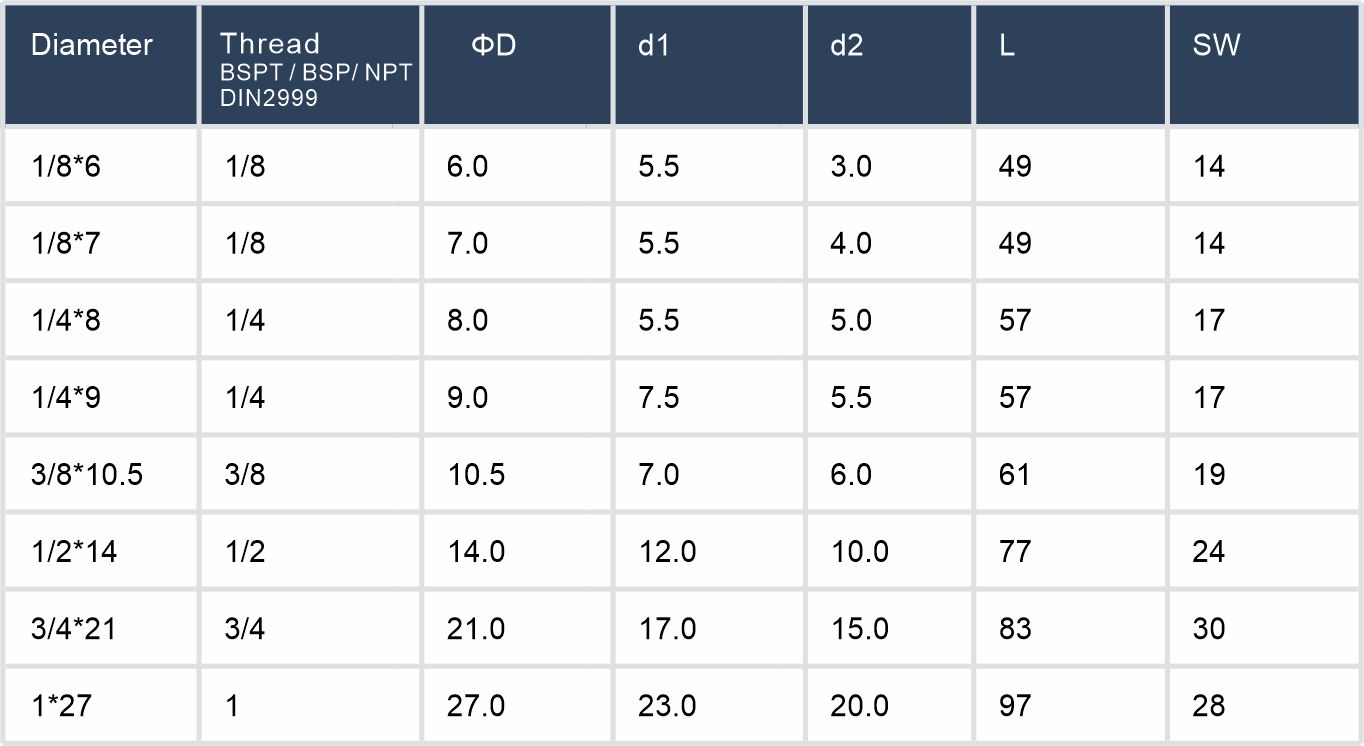The width and height of the screenshot is (1364, 746).
Task: Select the SW value 30 cell
Action: (1209, 629)
